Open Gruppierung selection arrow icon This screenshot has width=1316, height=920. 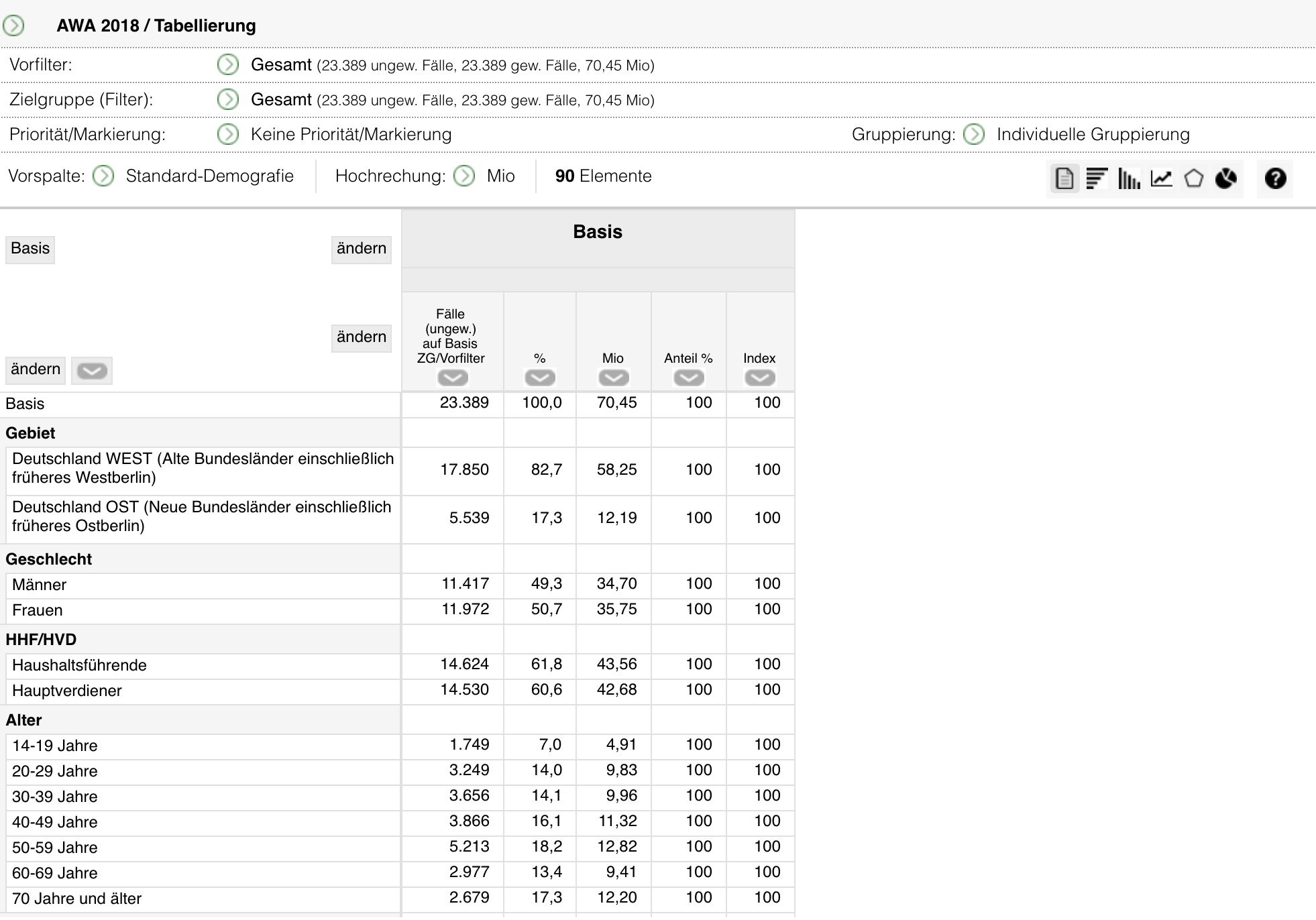[x=974, y=134]
